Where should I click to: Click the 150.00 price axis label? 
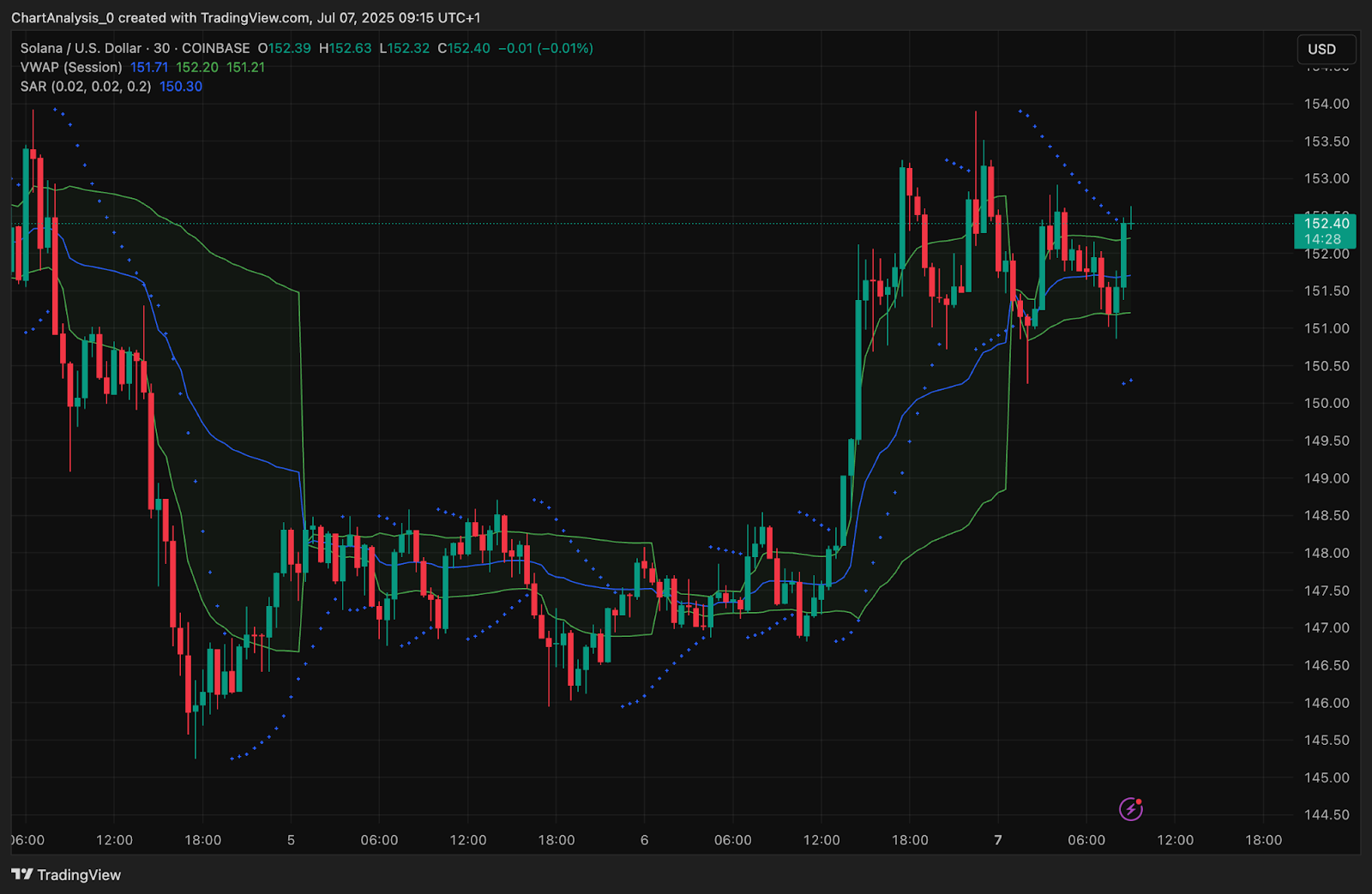(1327, 403)
